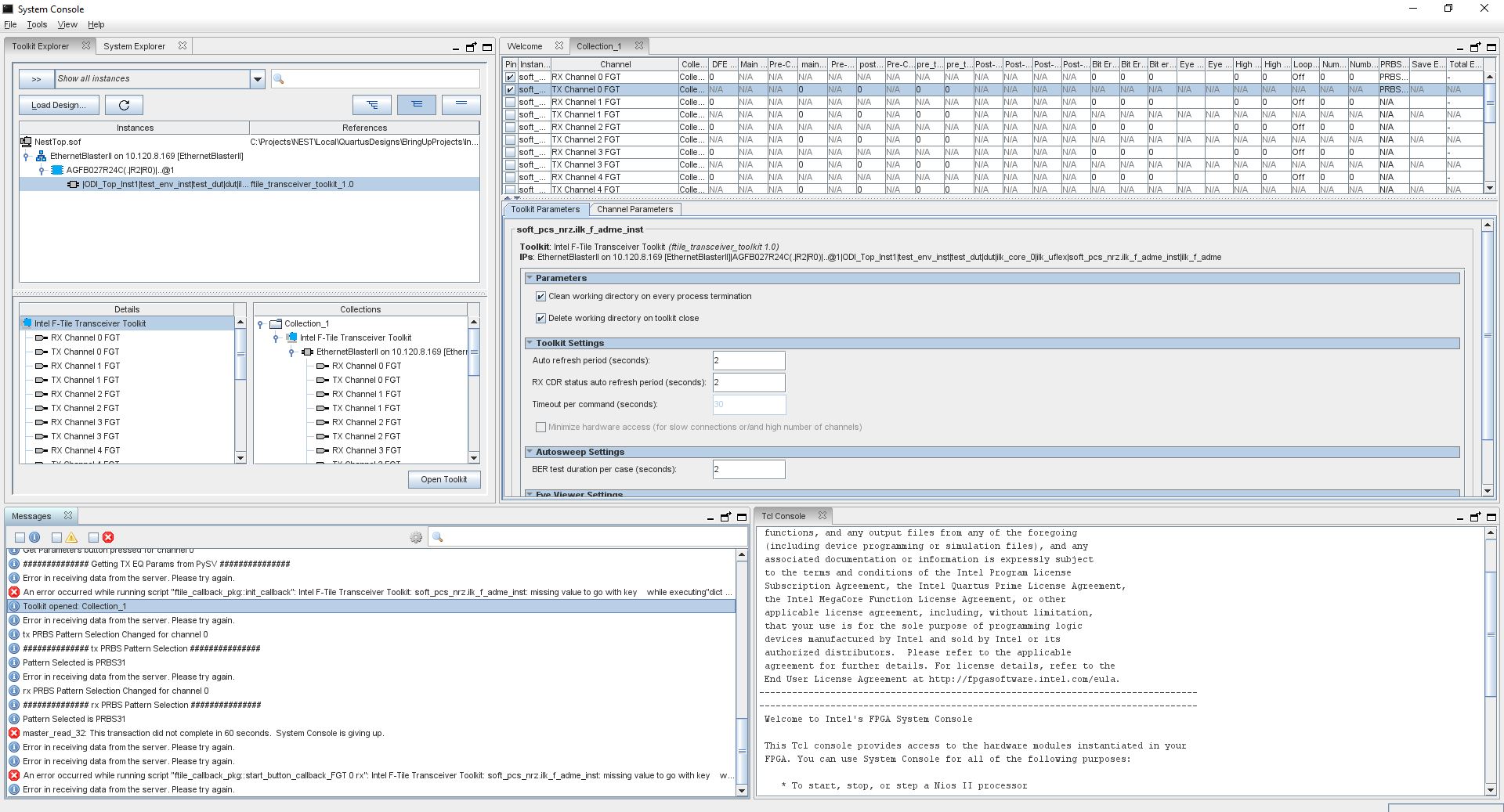Click the BER test duration per case field

tap(749, 469)
